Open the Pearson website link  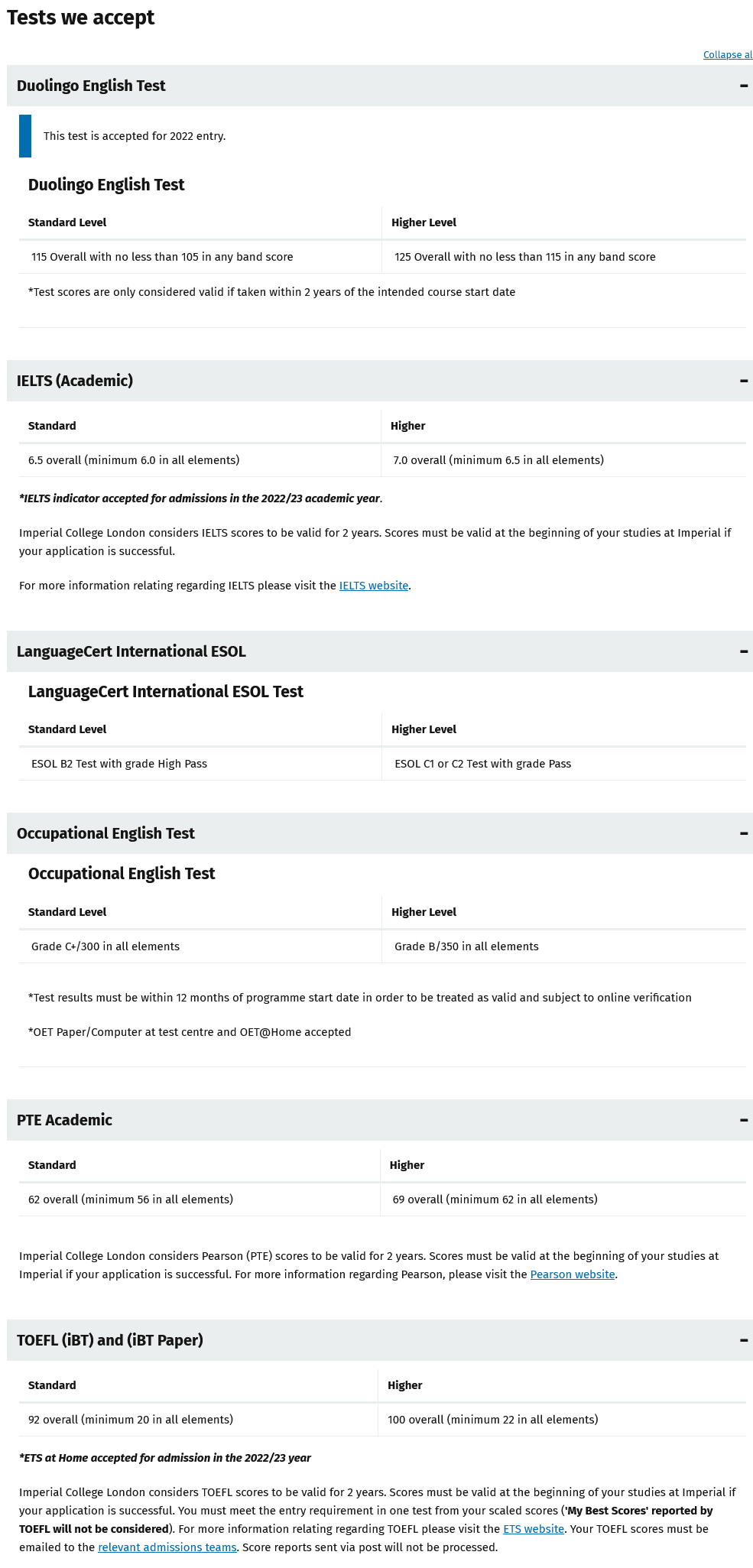coord(573,1274)
